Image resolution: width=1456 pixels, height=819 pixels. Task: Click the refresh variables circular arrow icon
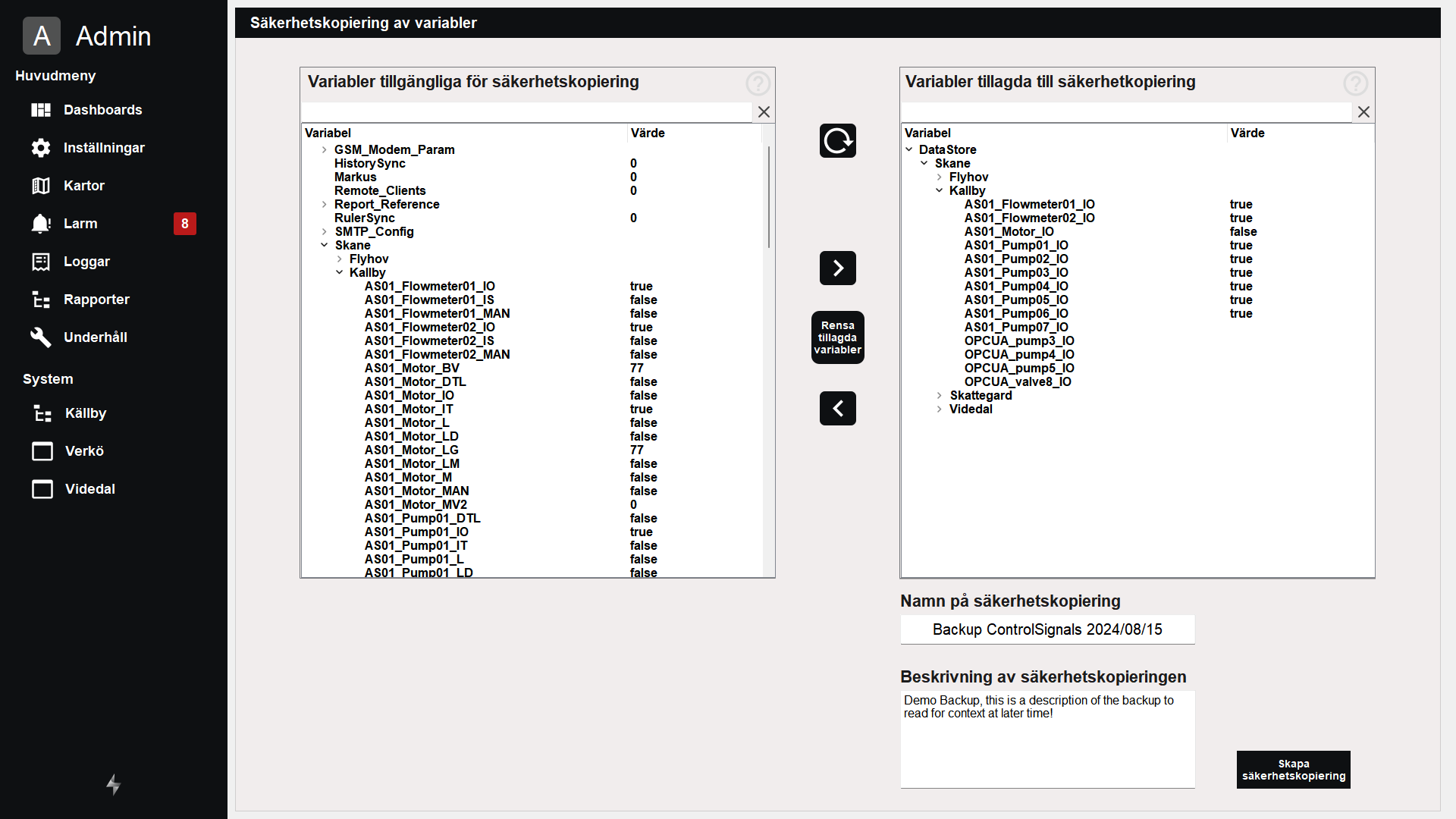point(837,141)
